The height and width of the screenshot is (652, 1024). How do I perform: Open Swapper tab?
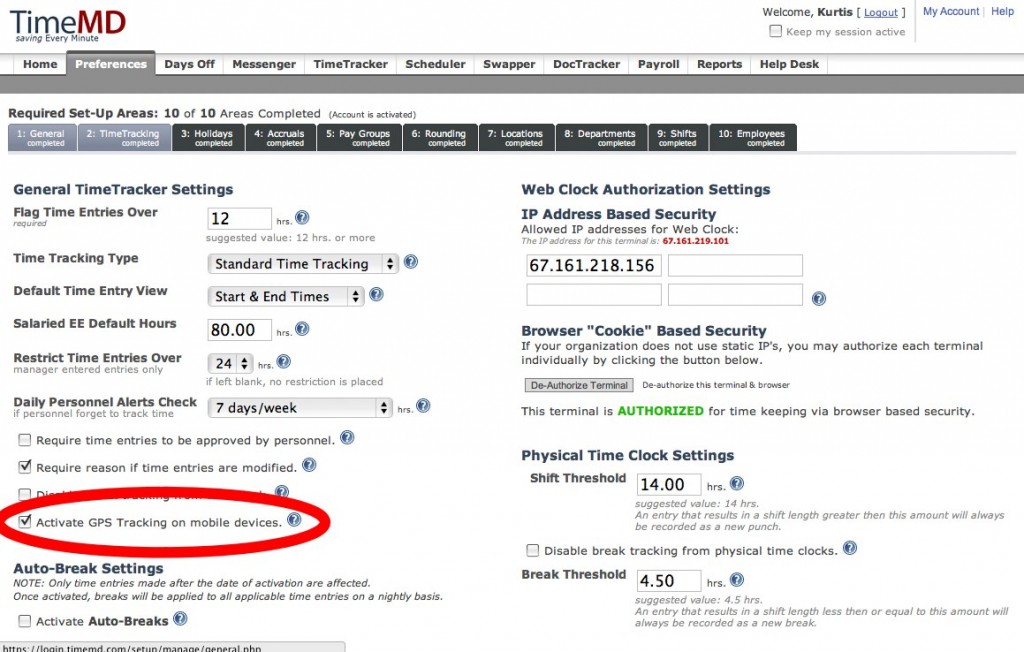pyautogui.click(x=509, y=64)
